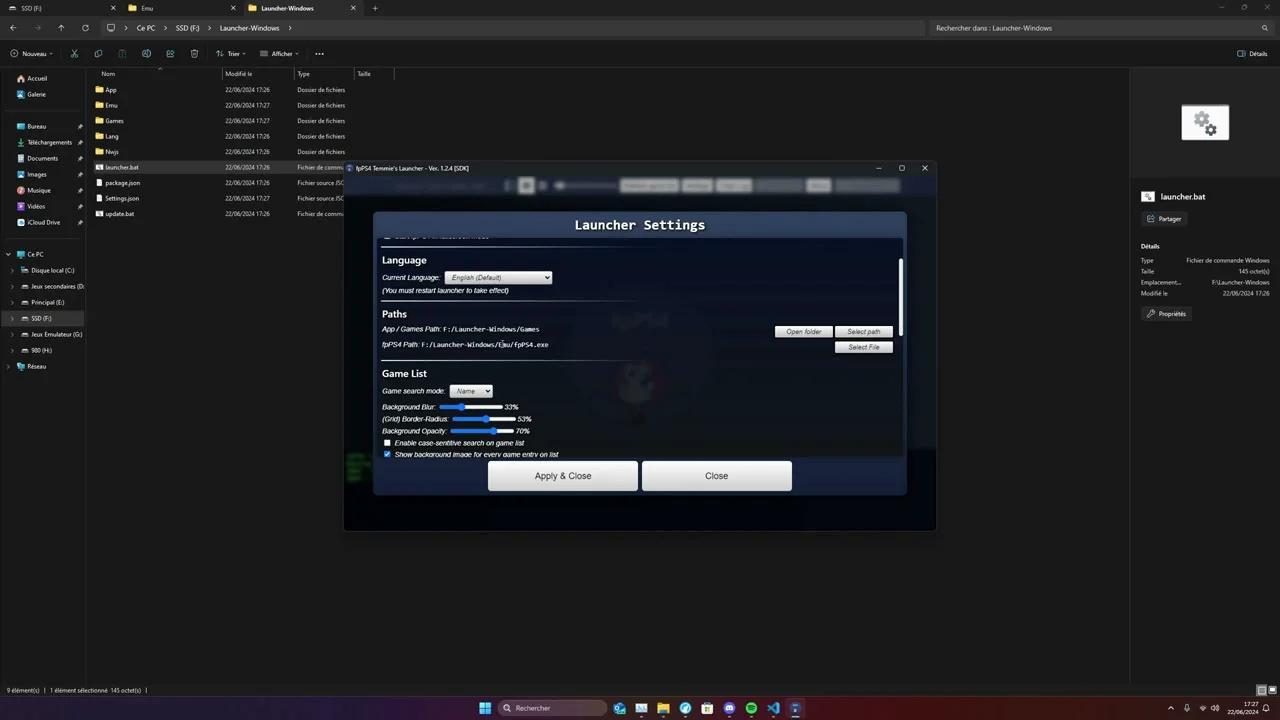
Task: Open the Game search mode dropdown
Action: [471, 391]
